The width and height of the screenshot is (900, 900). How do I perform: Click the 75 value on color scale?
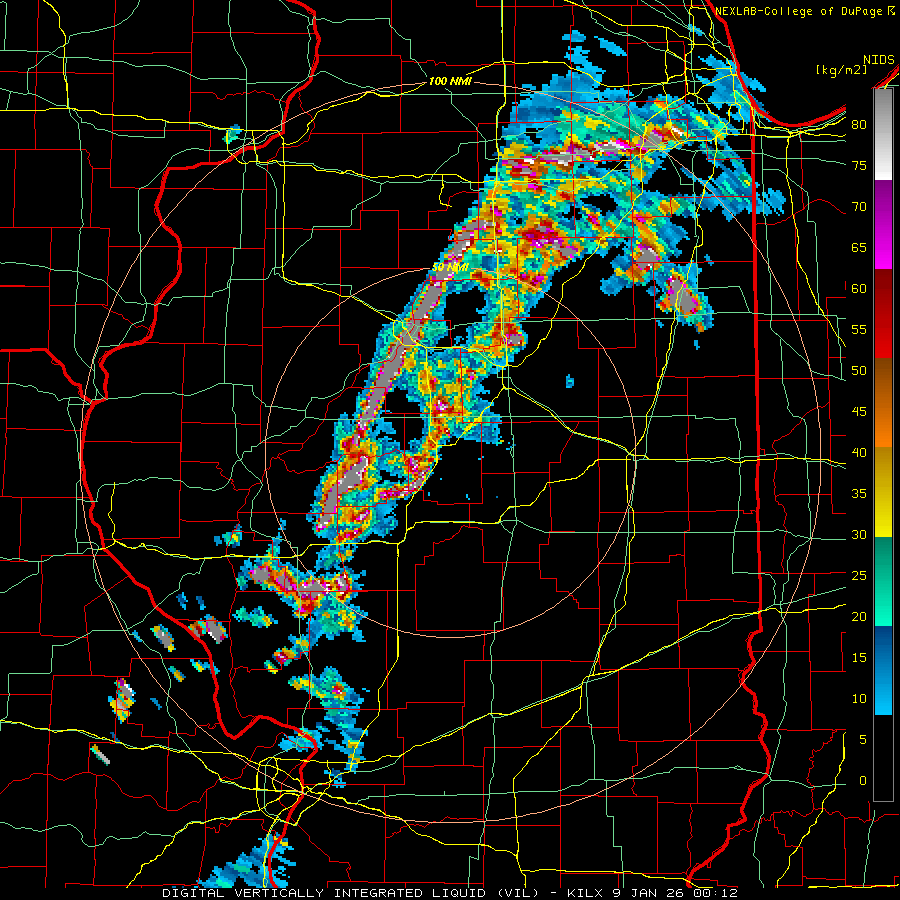(x=859, y=165)
